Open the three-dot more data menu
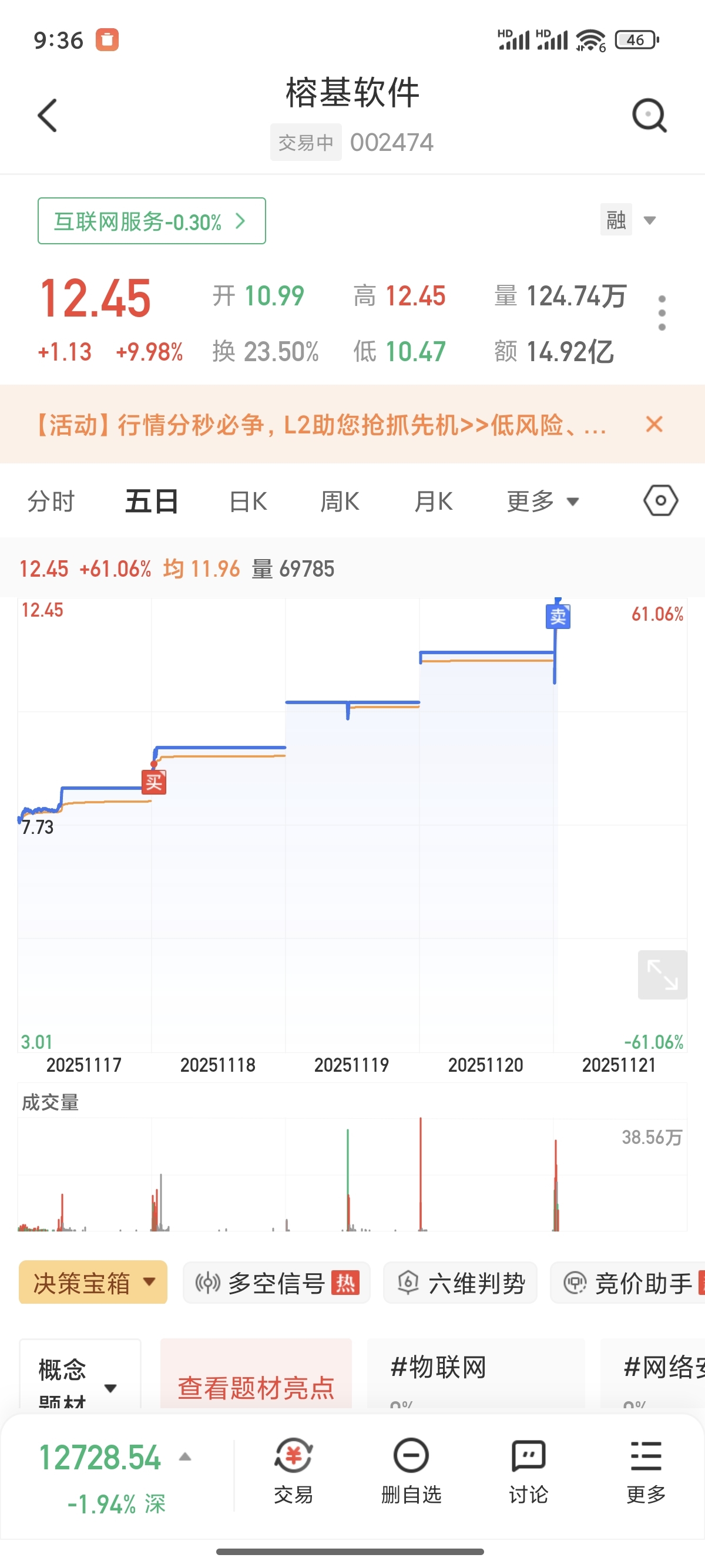 [x=662, y=313]
